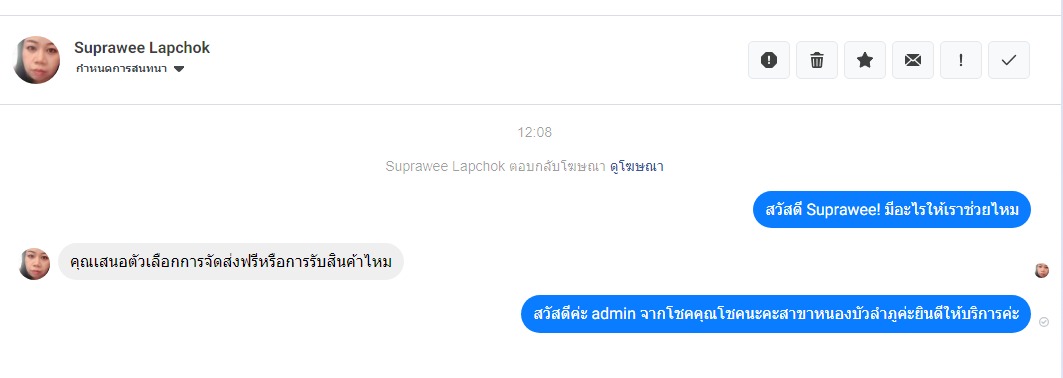
Task: Click the vertical scrollbar on right edge
Action: click(1060, 189)
